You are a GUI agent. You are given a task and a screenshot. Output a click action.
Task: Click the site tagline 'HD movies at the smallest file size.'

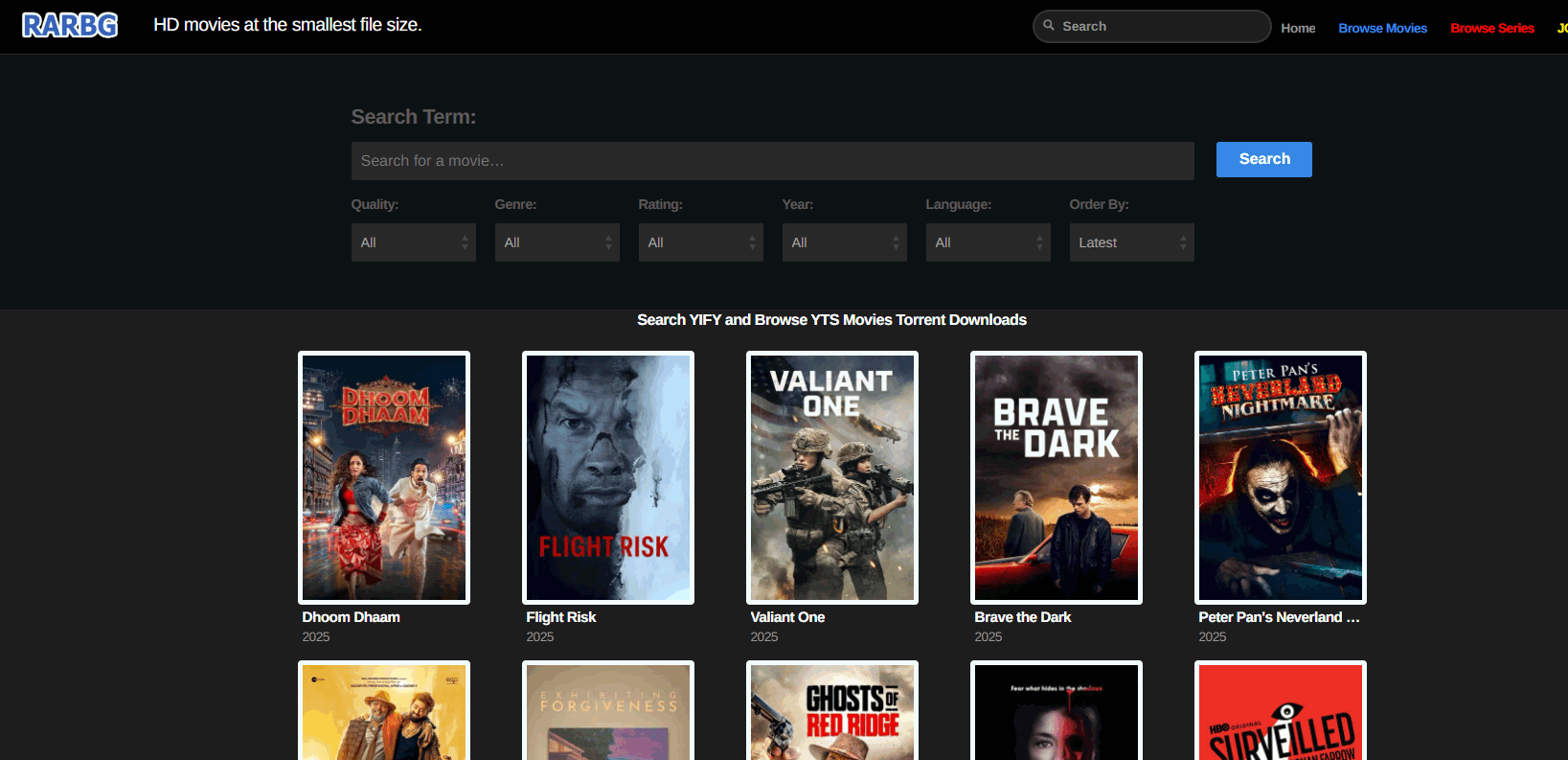[x=287, y=25]
